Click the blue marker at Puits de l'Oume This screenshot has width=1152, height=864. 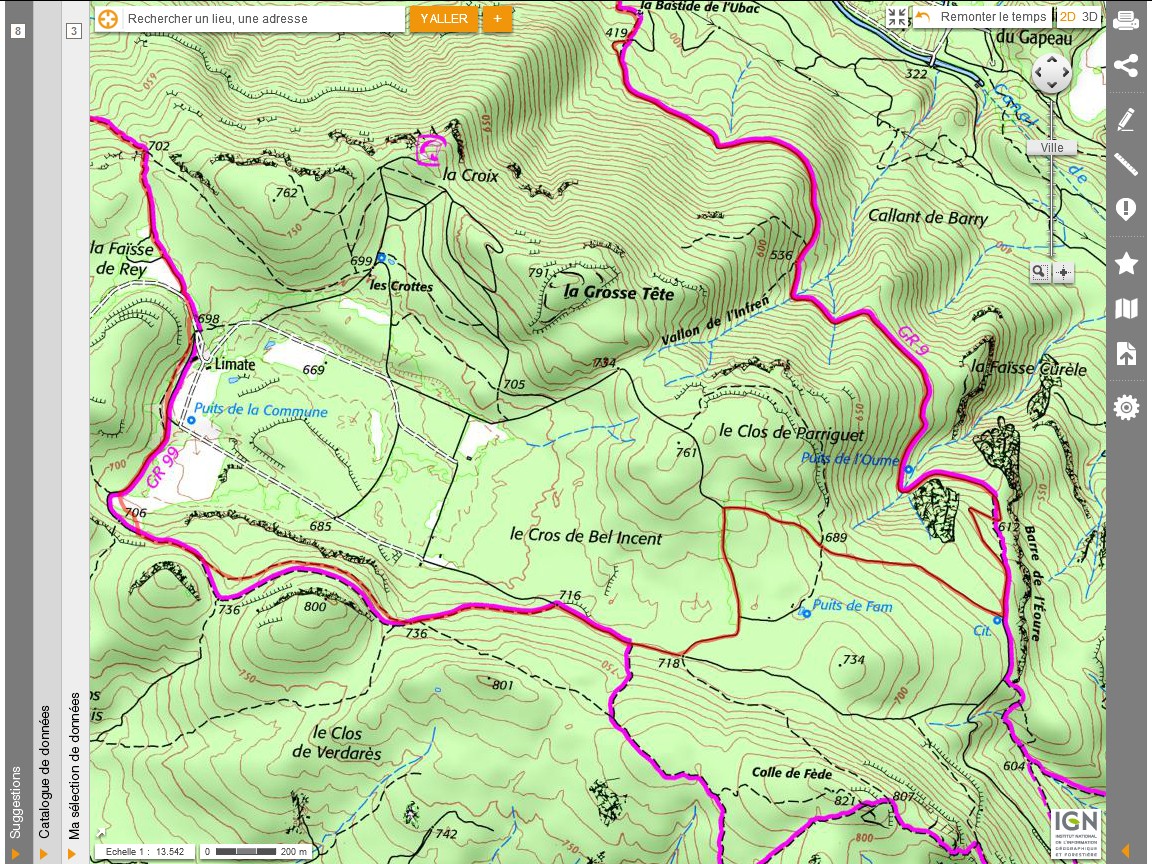909,469
